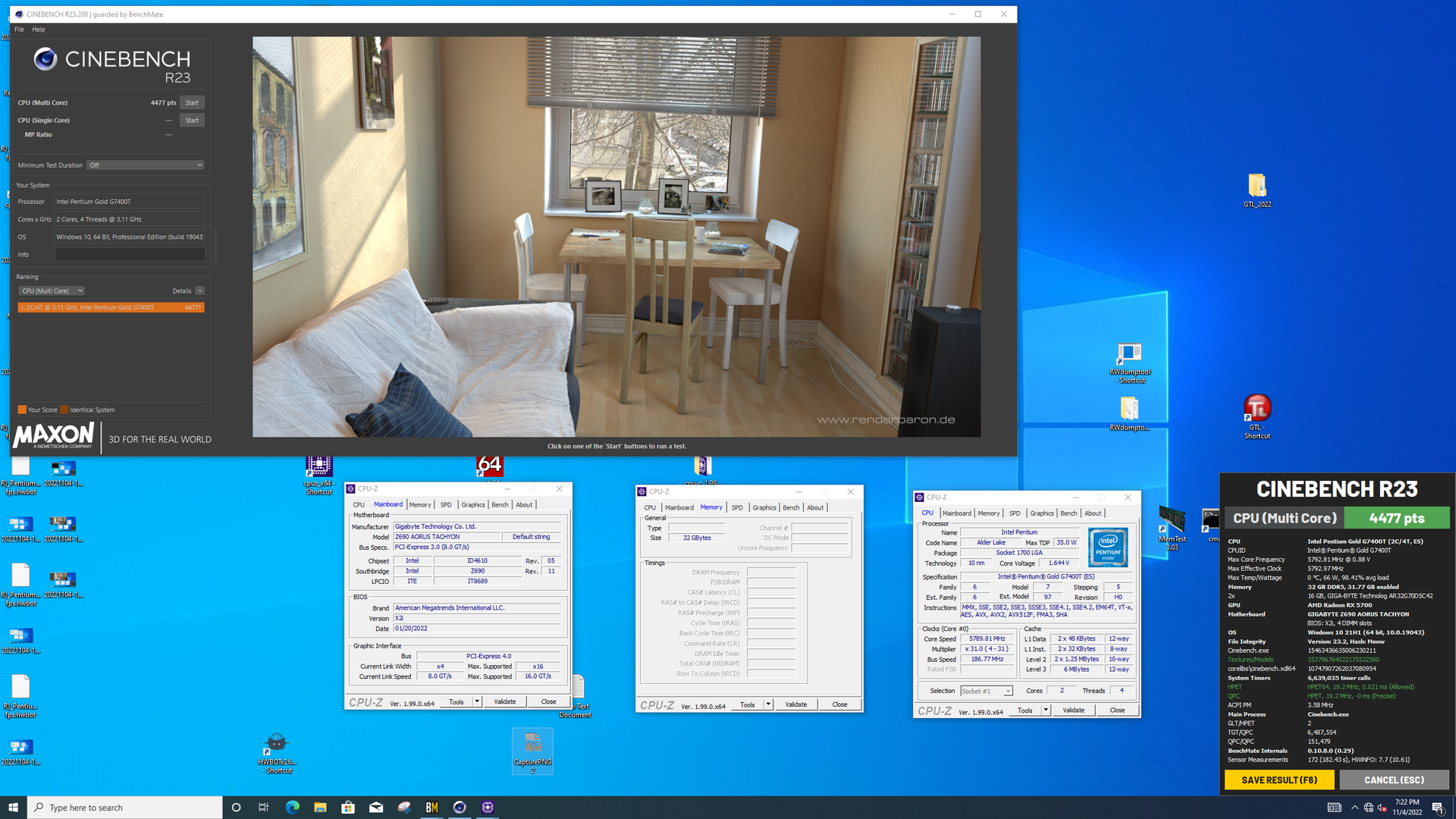The height and width of the screenshot is (819, 1456).
Task: Click the Cinebench sphere logo icon
Action: point(45,59)
